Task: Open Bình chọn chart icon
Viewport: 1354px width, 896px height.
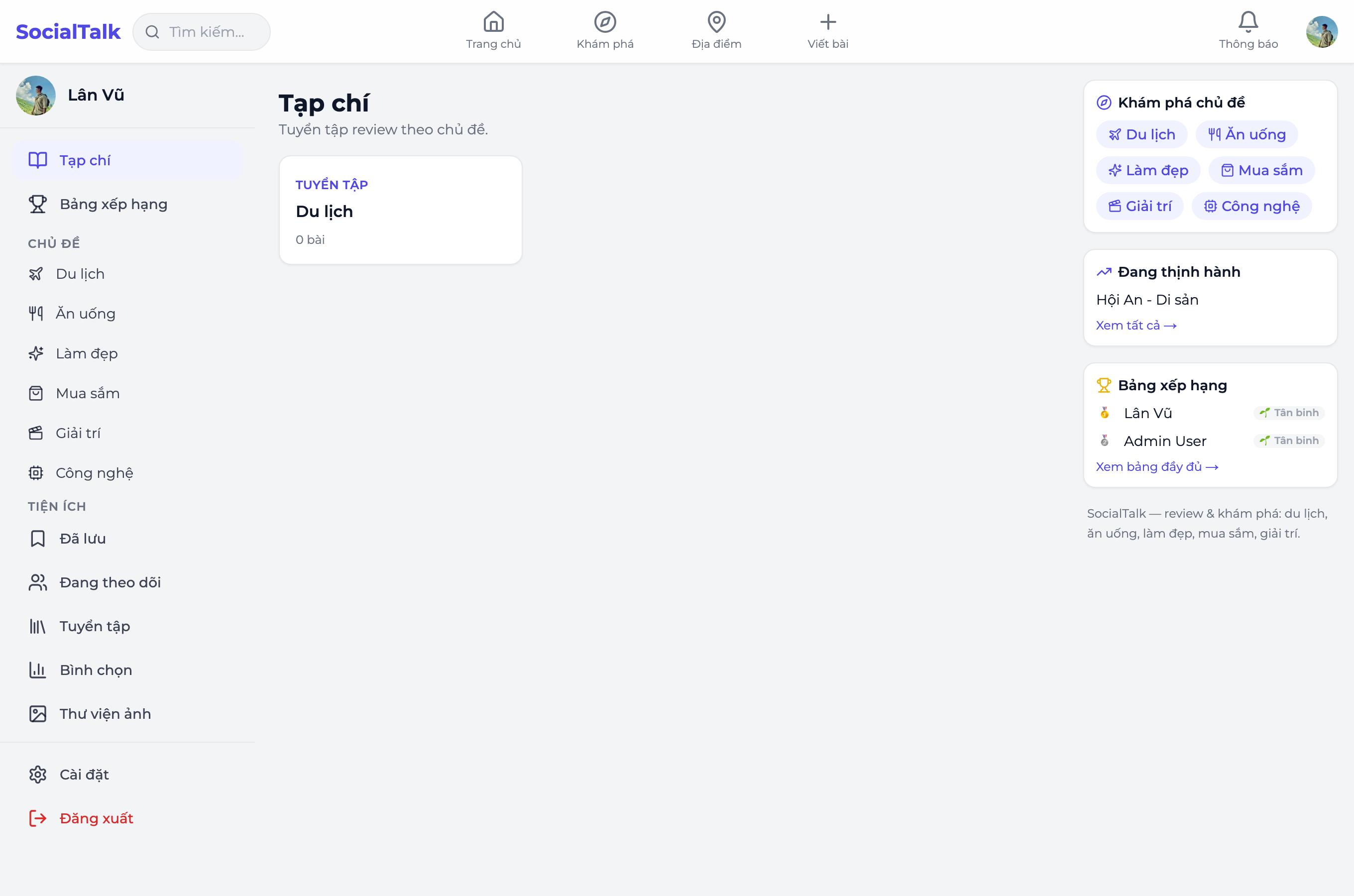Action: pyautogui.click(x=38, y=670)
